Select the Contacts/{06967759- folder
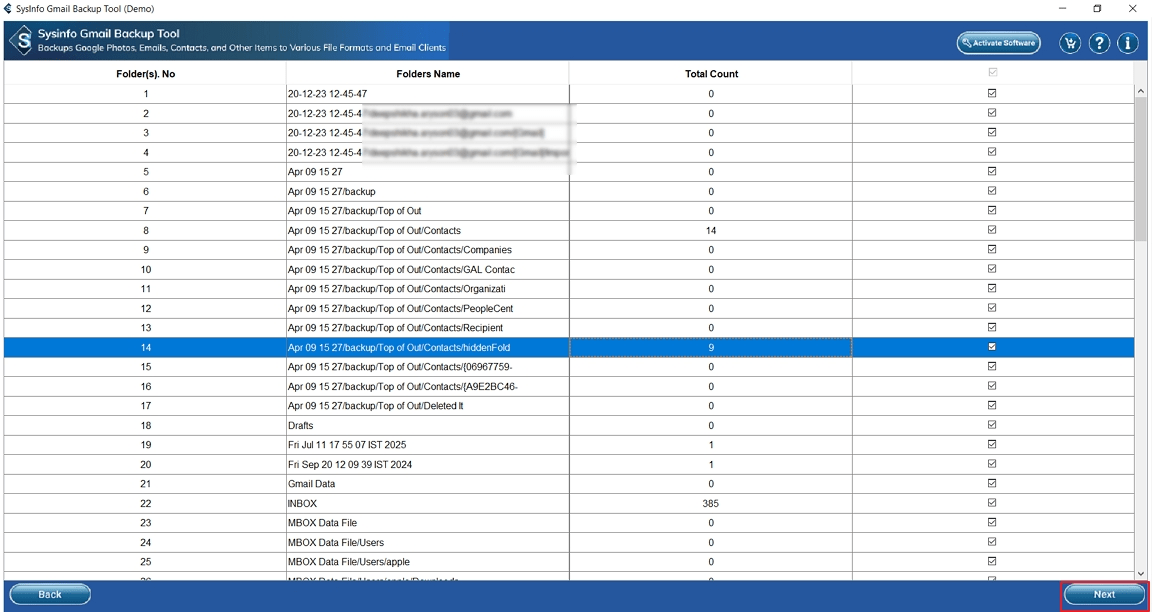 point(400,367)
